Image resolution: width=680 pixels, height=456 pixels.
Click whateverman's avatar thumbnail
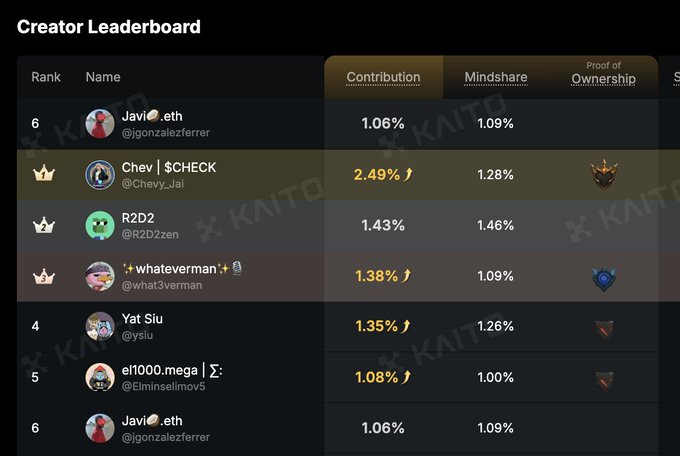point(100,276)
